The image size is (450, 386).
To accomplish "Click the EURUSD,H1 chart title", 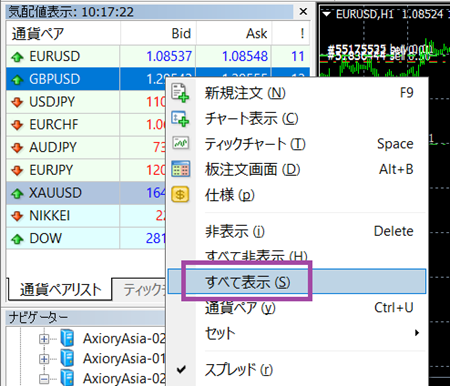I will pos(364,14).
